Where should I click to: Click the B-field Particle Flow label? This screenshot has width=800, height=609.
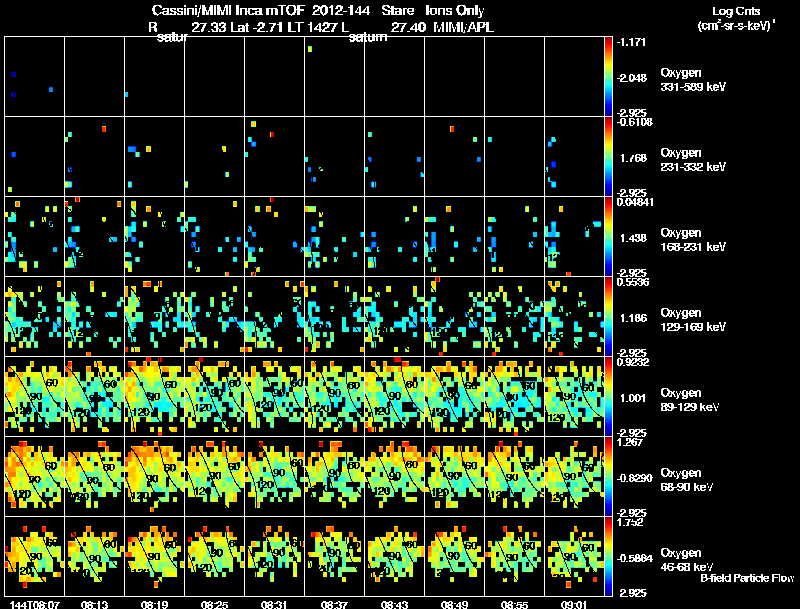pyautogui.click(x=747, y=578)
